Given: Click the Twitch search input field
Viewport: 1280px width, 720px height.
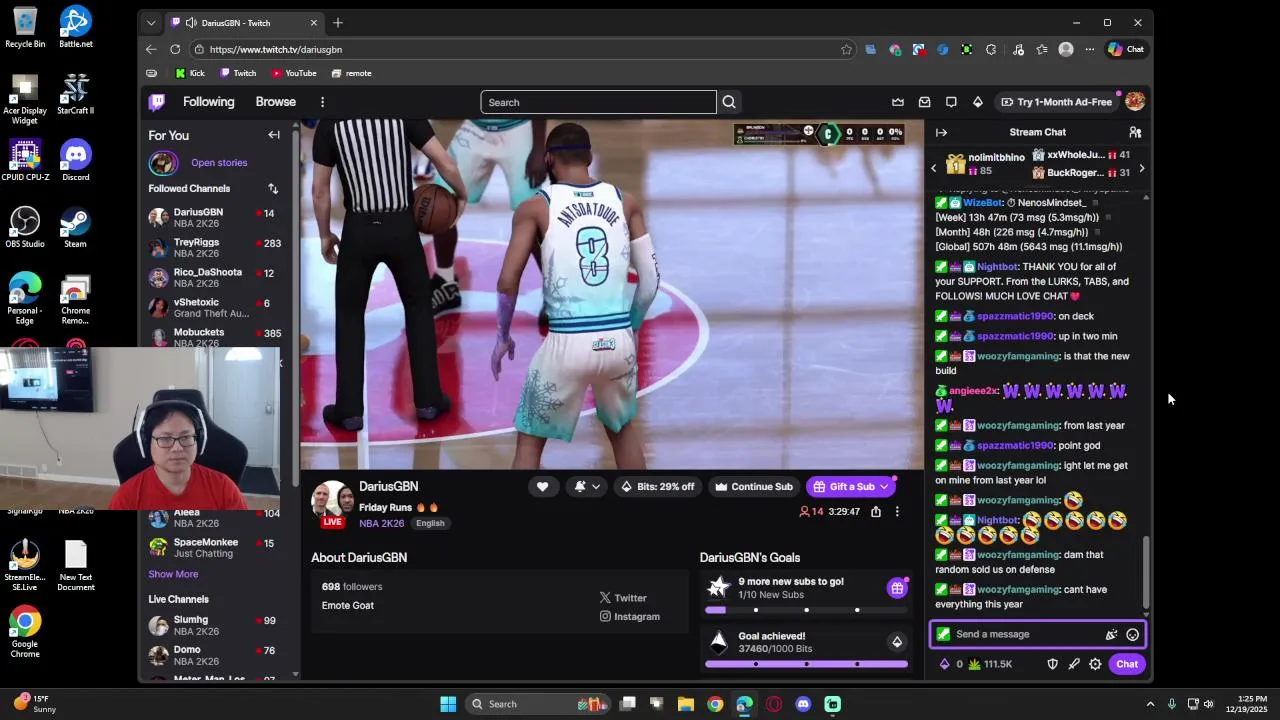Looking at the screenshot, I should 598,102.
